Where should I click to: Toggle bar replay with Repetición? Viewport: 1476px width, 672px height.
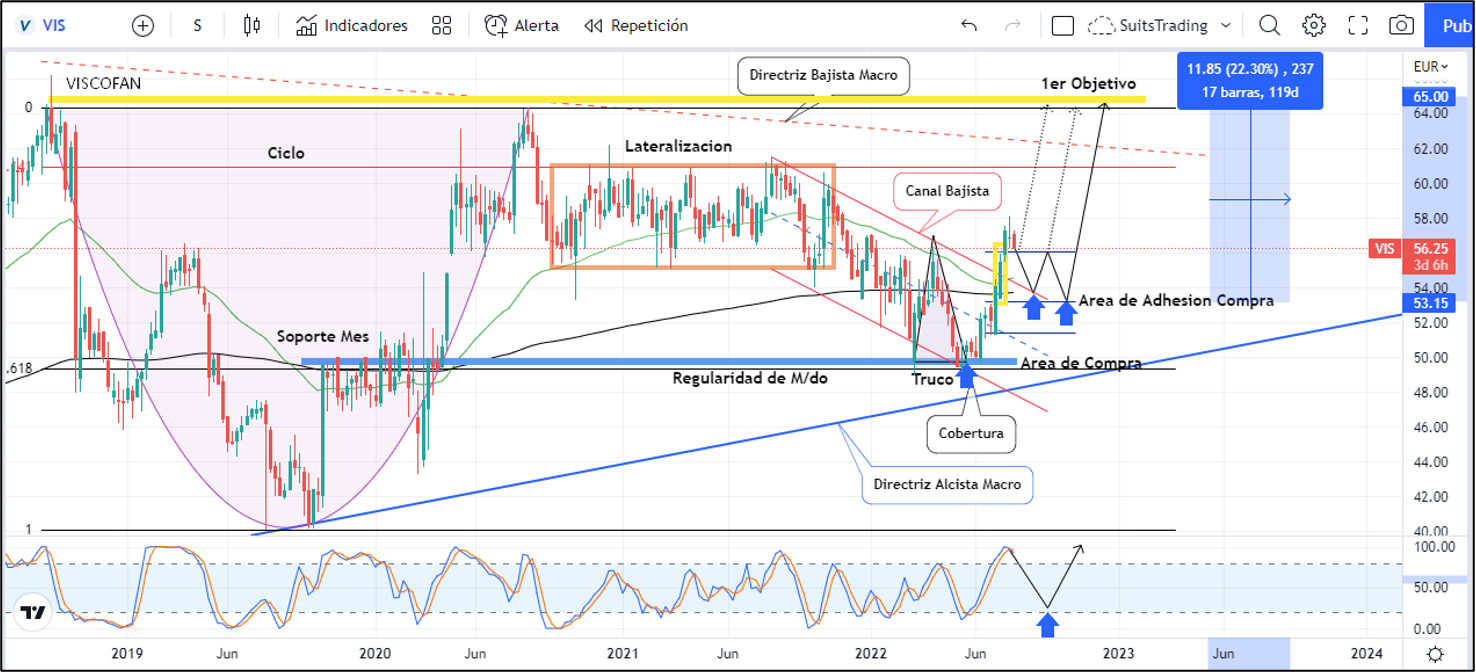(636, 26)
